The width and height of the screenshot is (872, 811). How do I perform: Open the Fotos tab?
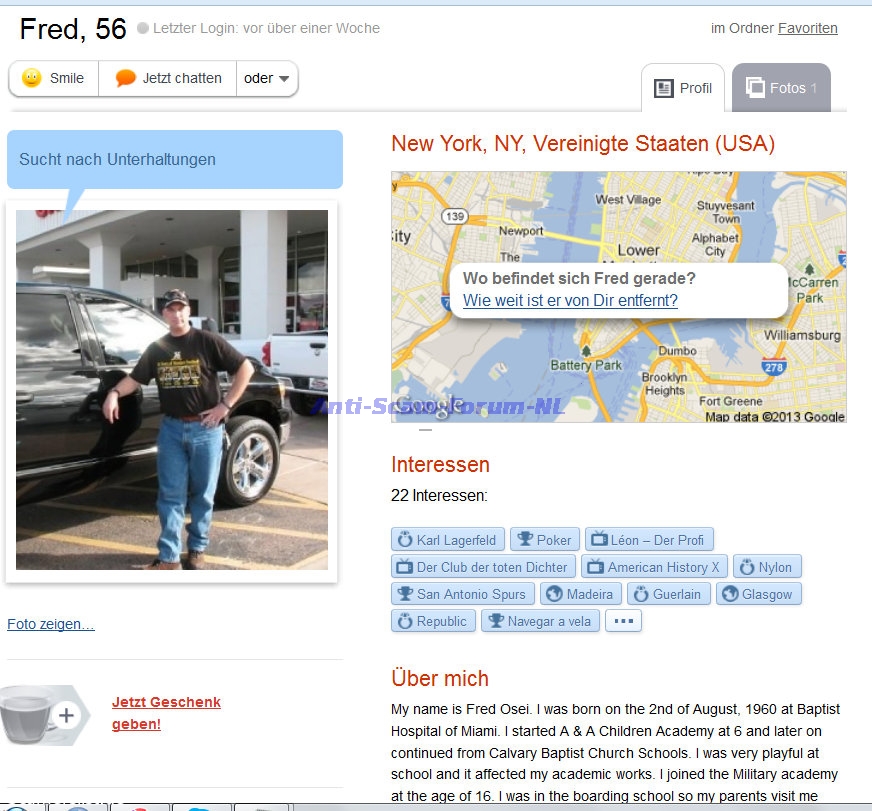[781, 88]
